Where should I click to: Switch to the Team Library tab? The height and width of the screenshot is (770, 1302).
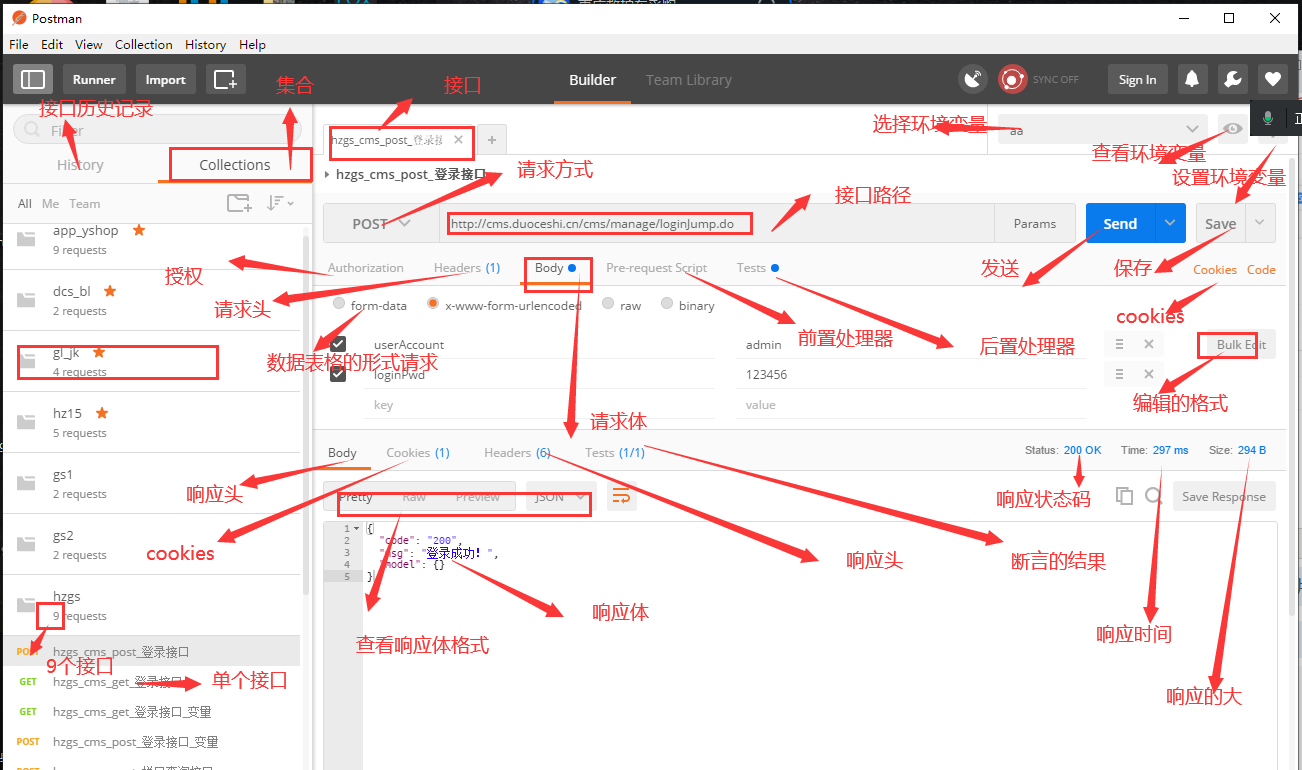pyautogui.click(x=689, y=80)
